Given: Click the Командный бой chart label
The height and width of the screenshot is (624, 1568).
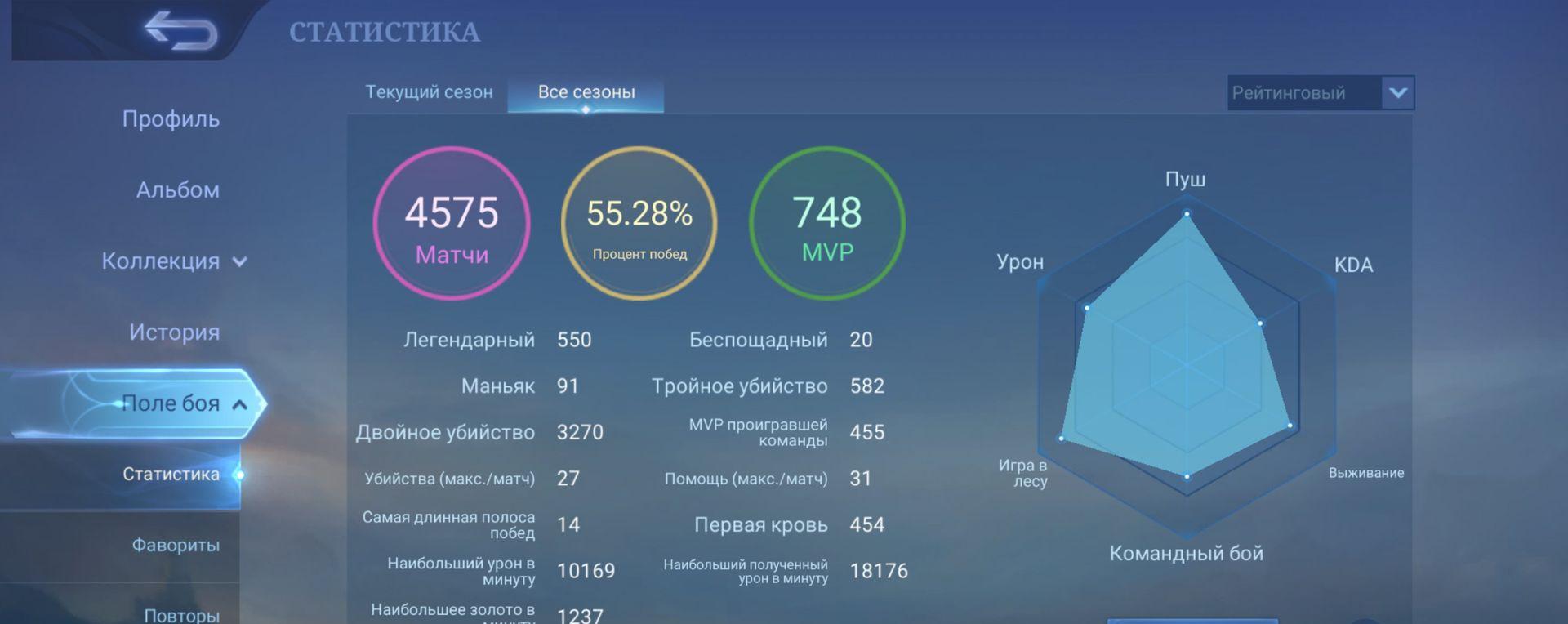Looking at the screenshot, I should [1186, 554].
